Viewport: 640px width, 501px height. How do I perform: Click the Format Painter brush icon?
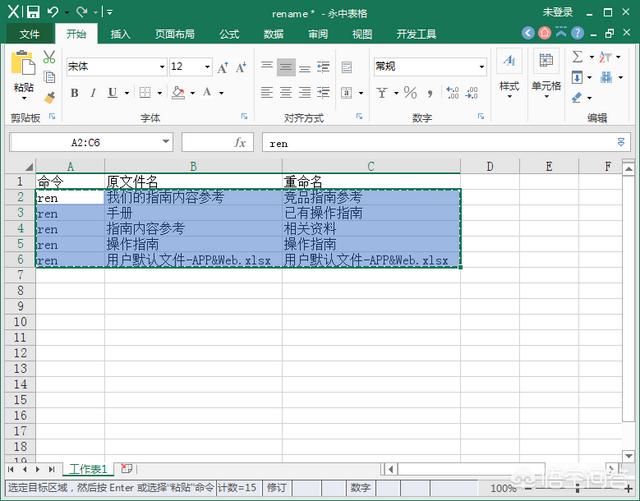point(49,97)
